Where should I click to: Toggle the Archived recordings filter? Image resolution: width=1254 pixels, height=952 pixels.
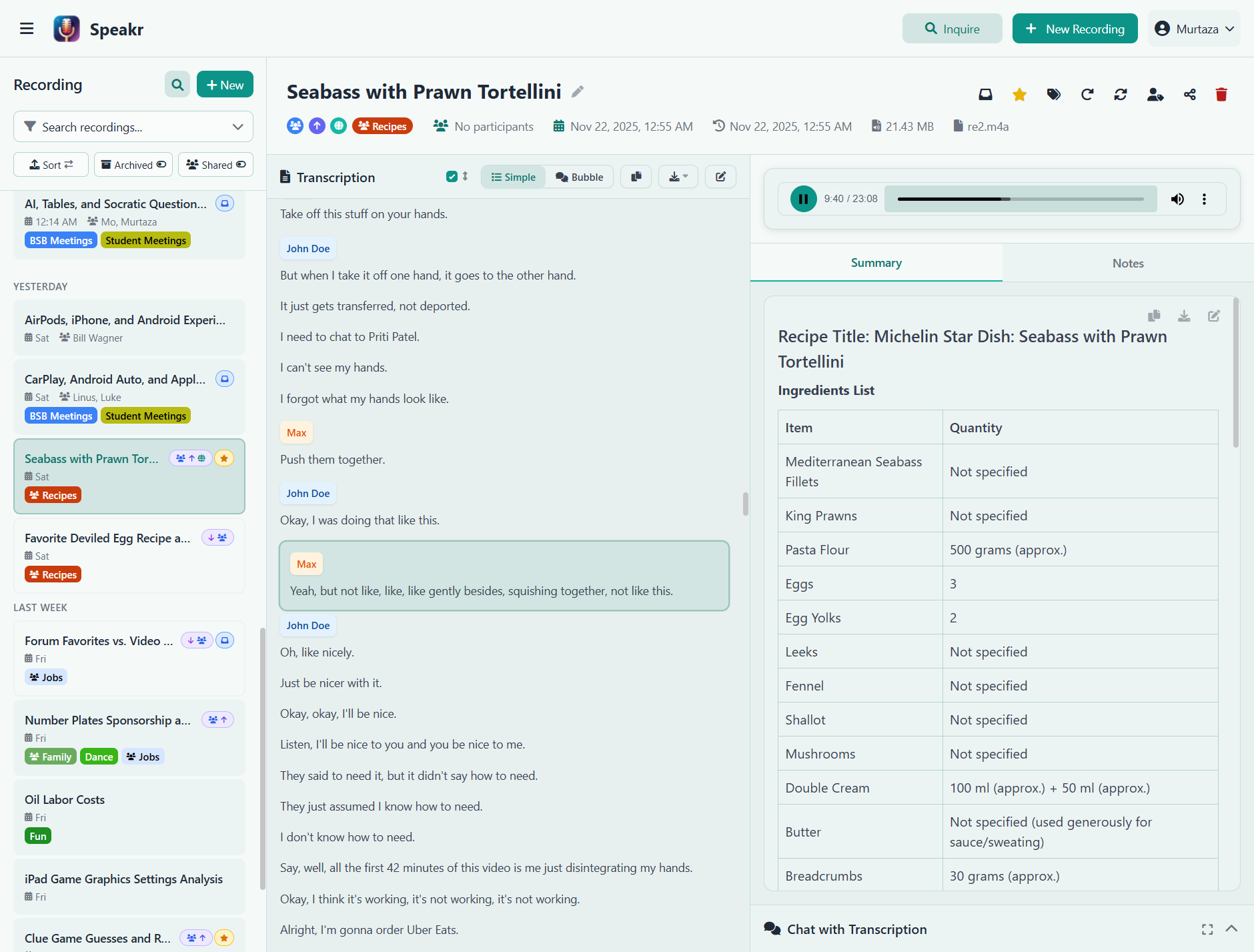coord(133,165)
